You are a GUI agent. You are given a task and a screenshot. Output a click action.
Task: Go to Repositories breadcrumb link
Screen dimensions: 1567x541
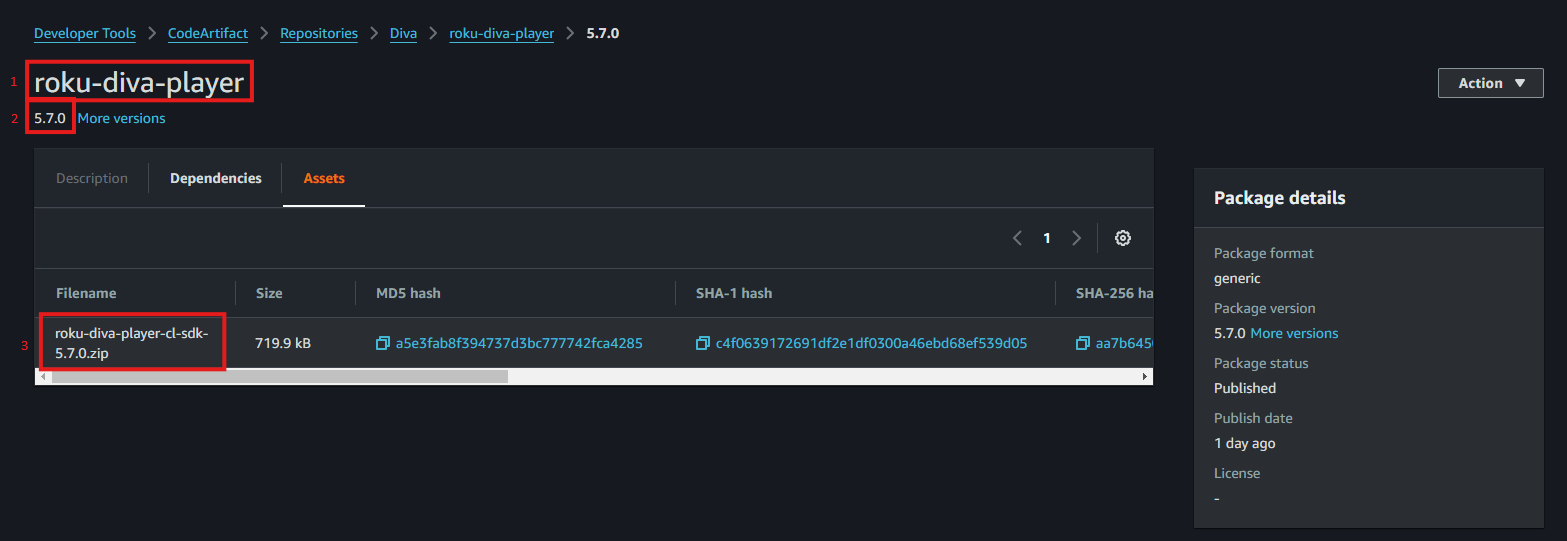pos(319,33)
